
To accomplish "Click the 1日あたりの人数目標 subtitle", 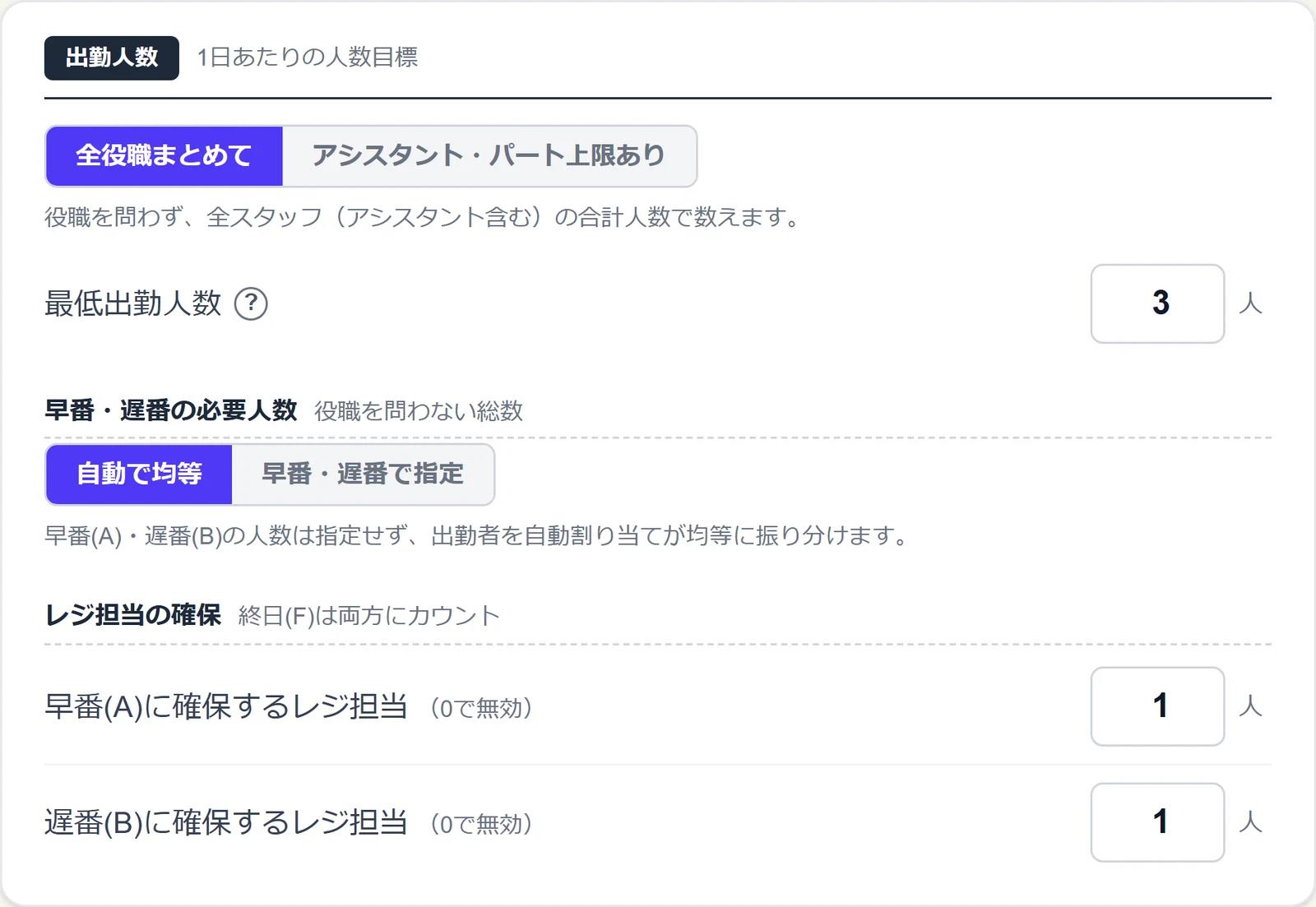I will pyautogui.click(x=308, y=58).
